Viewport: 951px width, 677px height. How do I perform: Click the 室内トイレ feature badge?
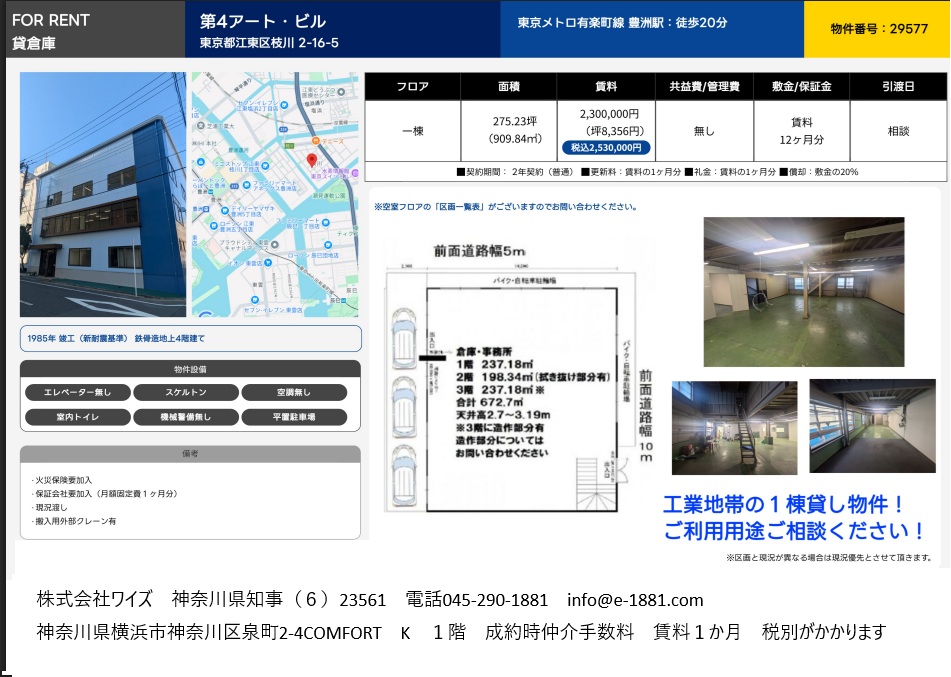[x=77, y=417]
